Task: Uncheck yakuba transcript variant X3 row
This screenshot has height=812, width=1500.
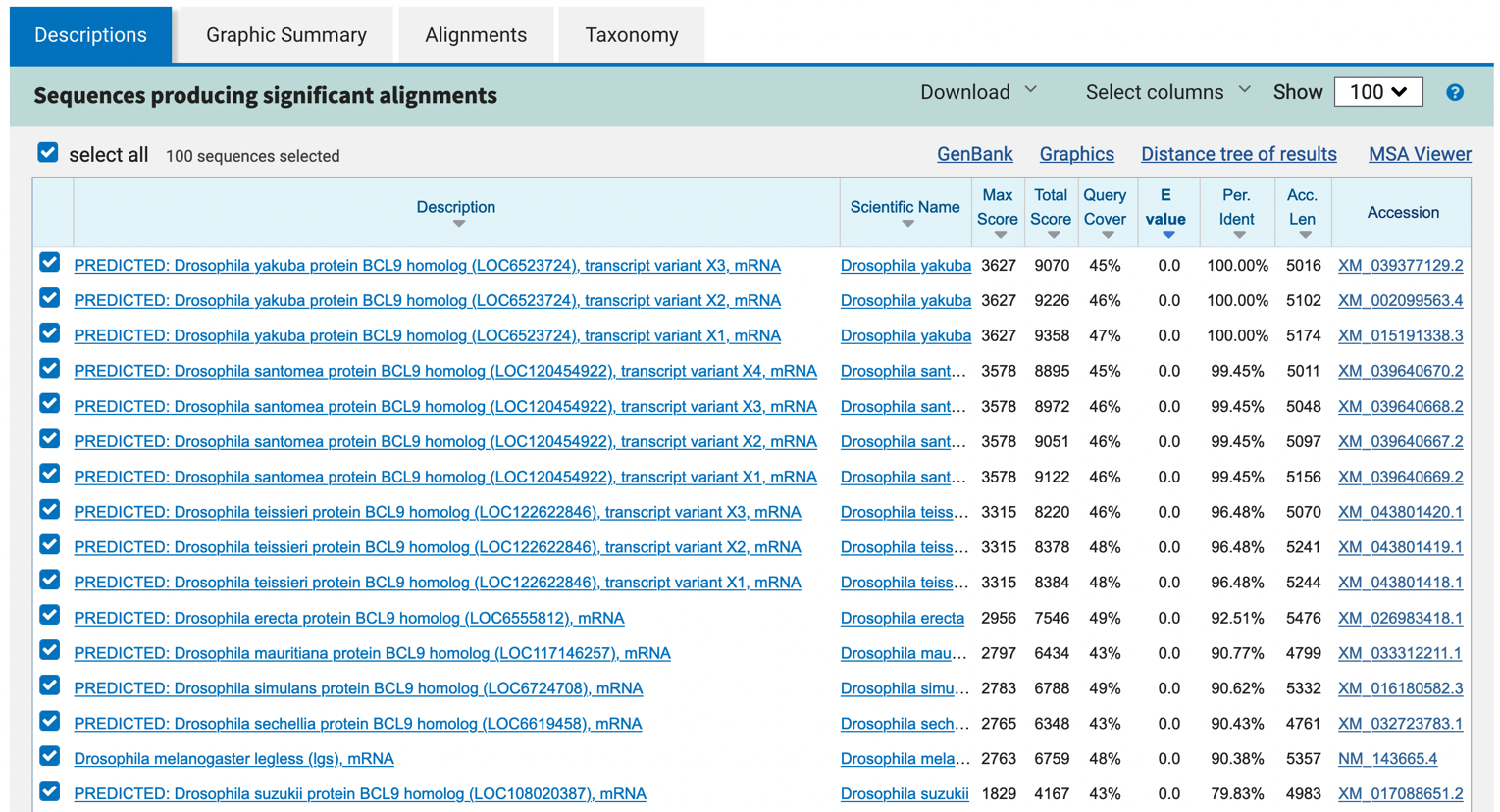Action: [x=50, y=263]
